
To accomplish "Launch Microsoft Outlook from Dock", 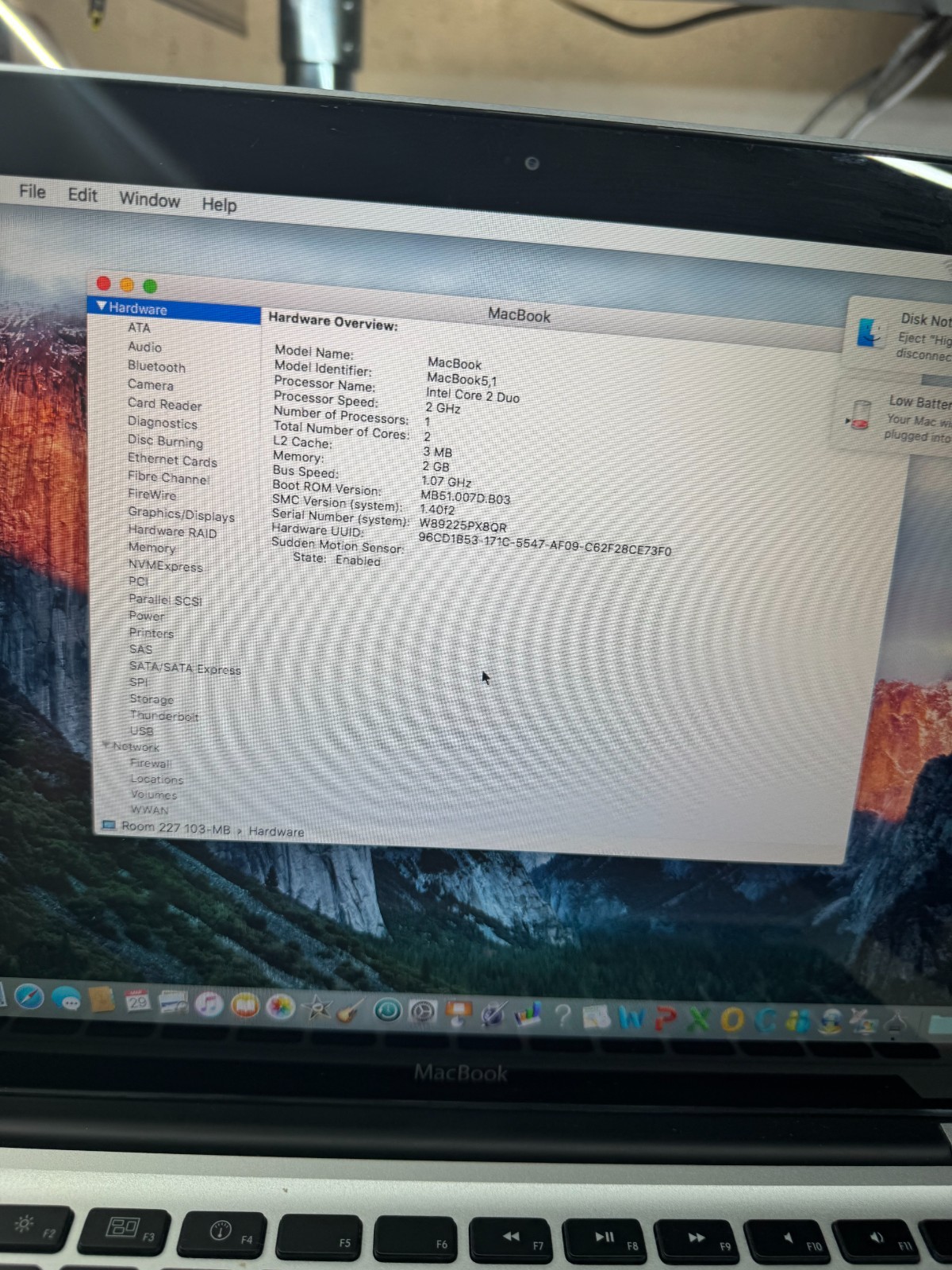I will pos(732,1021).
